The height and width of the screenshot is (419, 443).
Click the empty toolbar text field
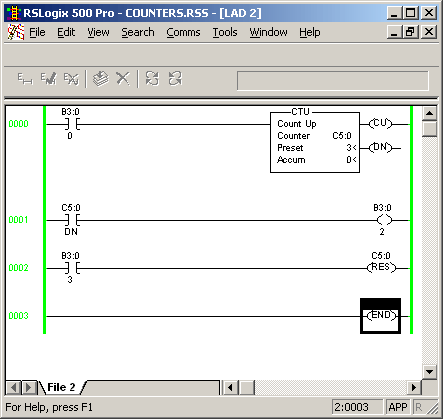pyautogui.click(x=333, y=81)
